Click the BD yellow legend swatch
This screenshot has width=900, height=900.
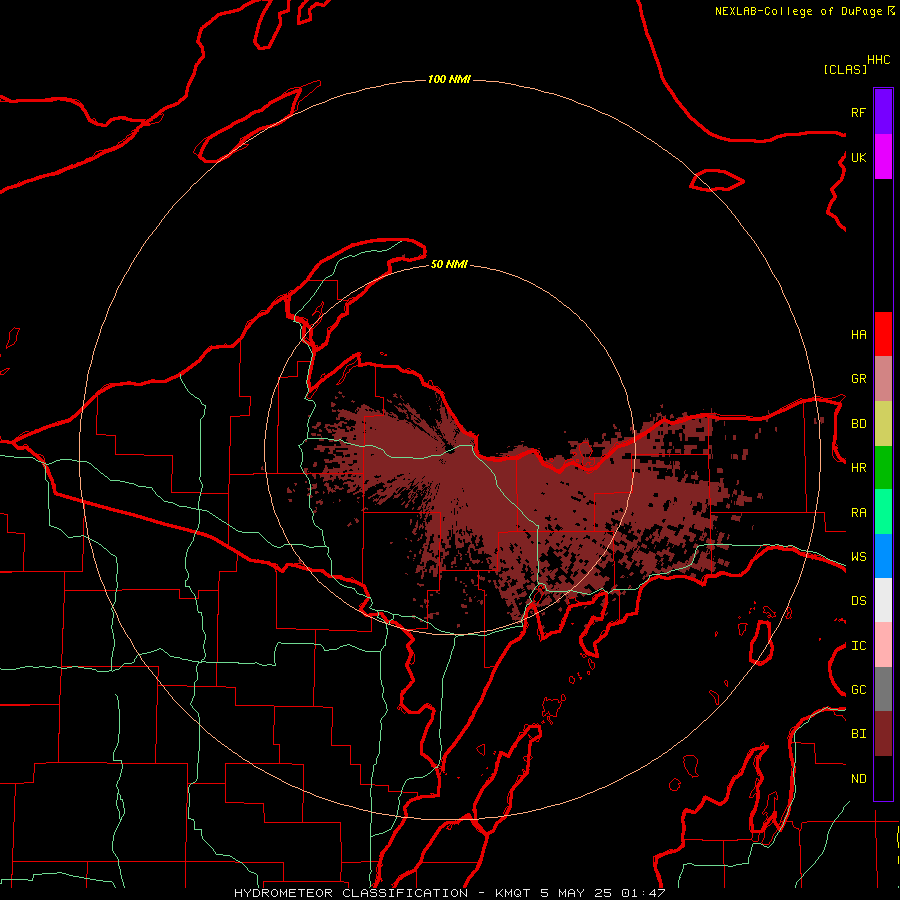[x=883, y=424]
